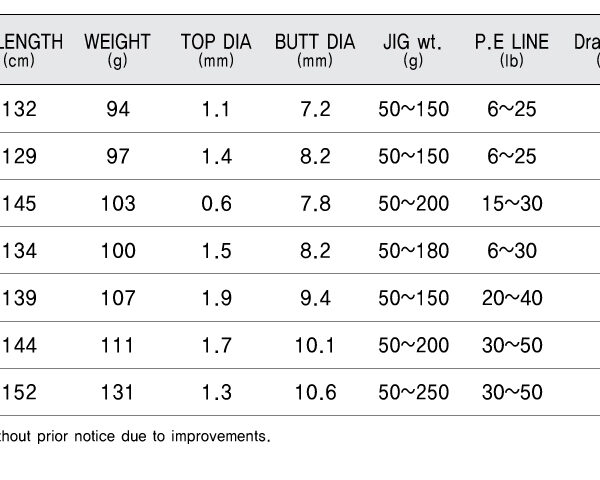Select the butt diameter cell 10.1
Screen dimensions: 600x480
click(x=315, y=345)
